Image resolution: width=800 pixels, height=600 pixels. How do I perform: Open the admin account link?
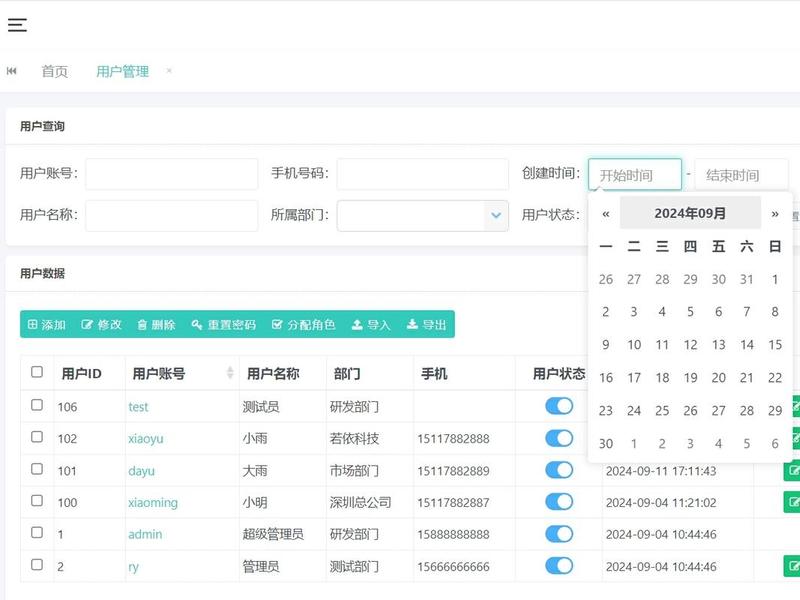(x=145, y=534)
